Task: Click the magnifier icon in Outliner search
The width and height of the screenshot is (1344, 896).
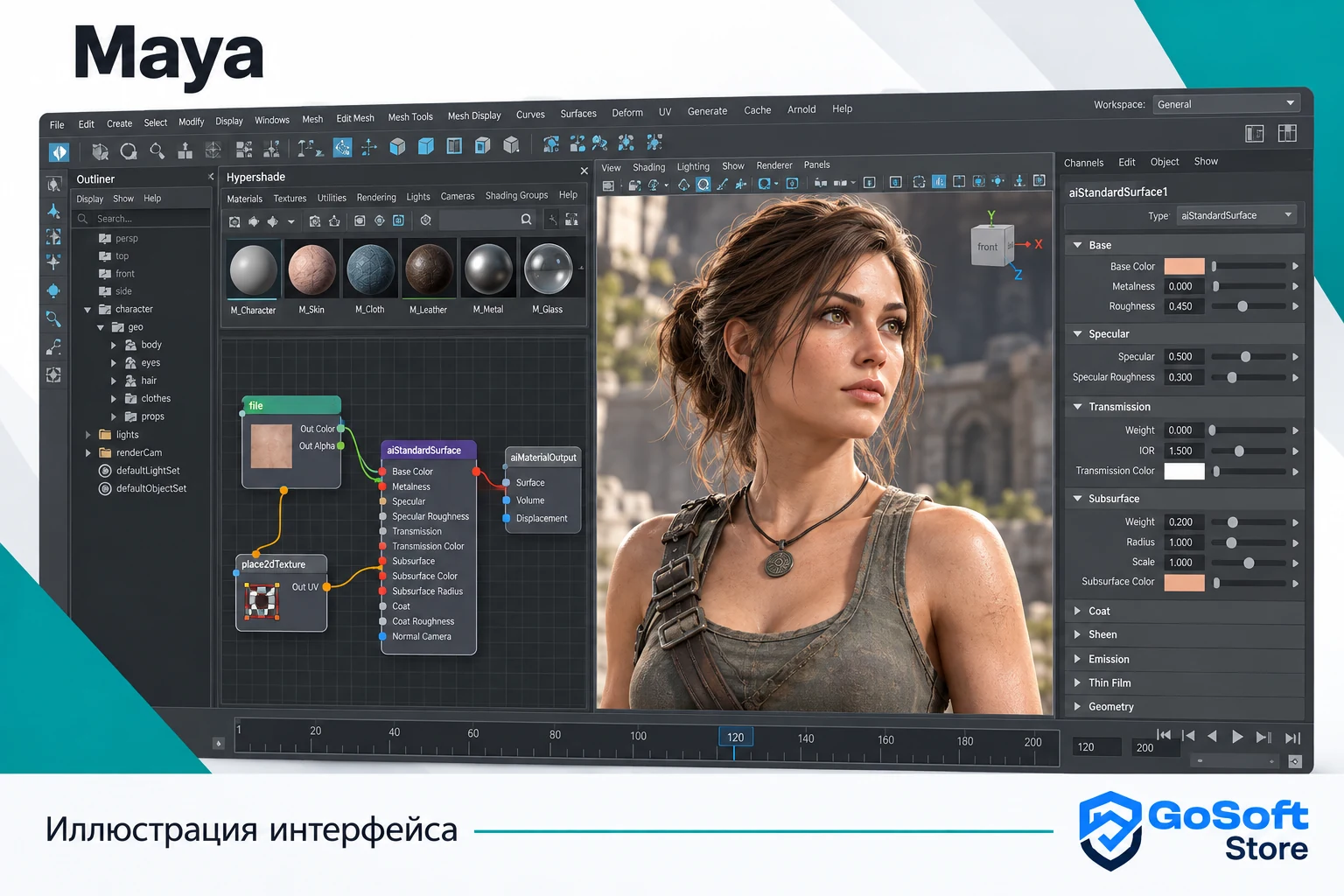Action: click(83, 219)
